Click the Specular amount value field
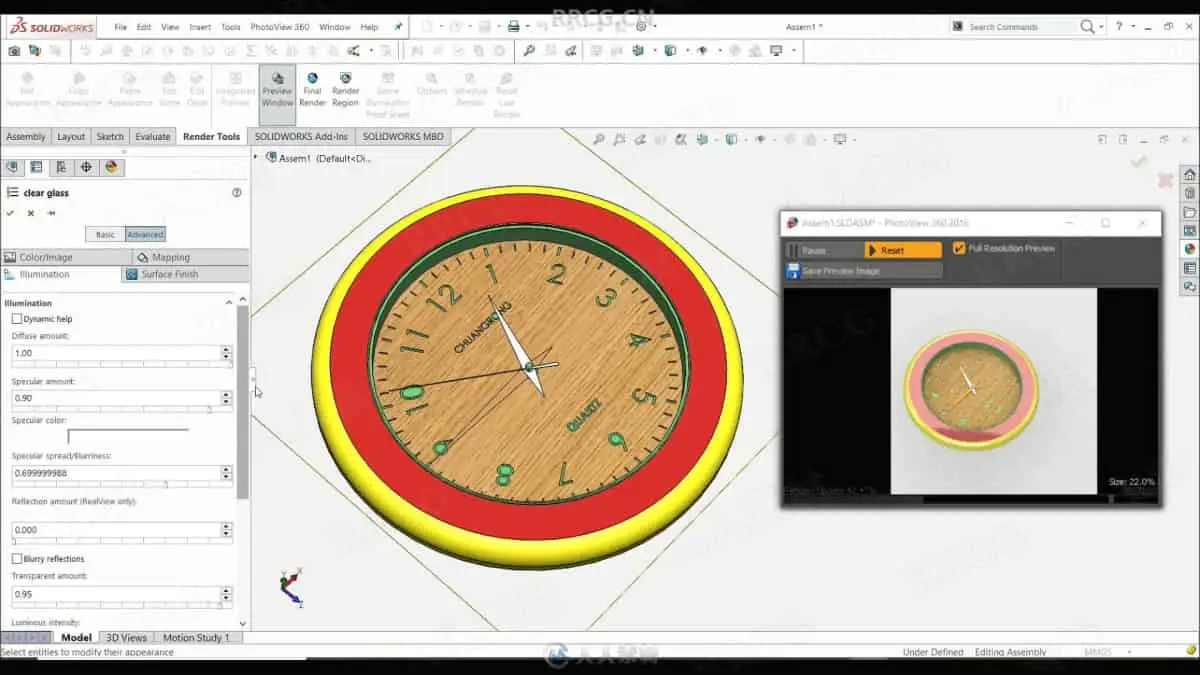Viewport: 1200px width, 675px height. tap(116, 398)
